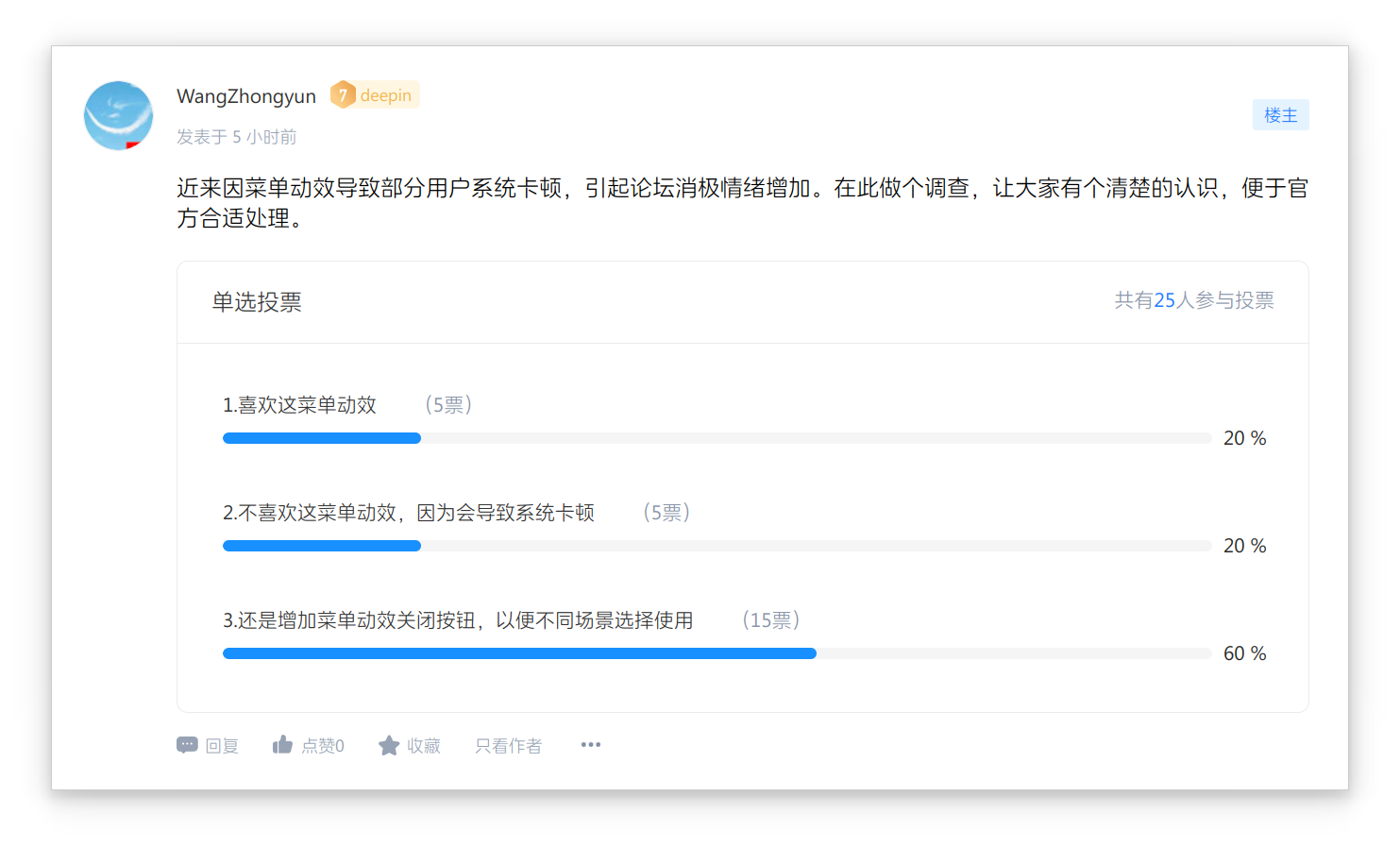Select option 3 增加菜单动效关闭按钮
1400x847 pixels.
[x=458, y=620]
